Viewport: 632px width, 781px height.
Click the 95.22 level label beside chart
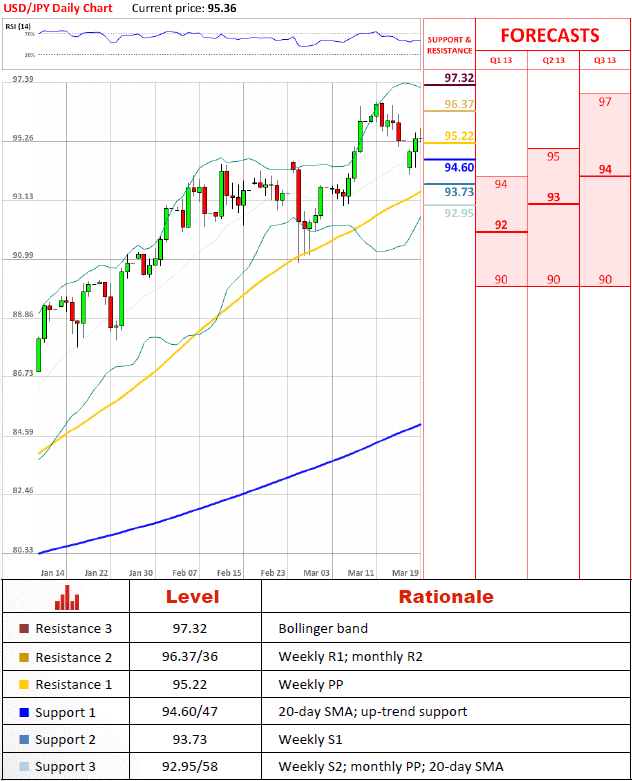(x=459, y=136)
